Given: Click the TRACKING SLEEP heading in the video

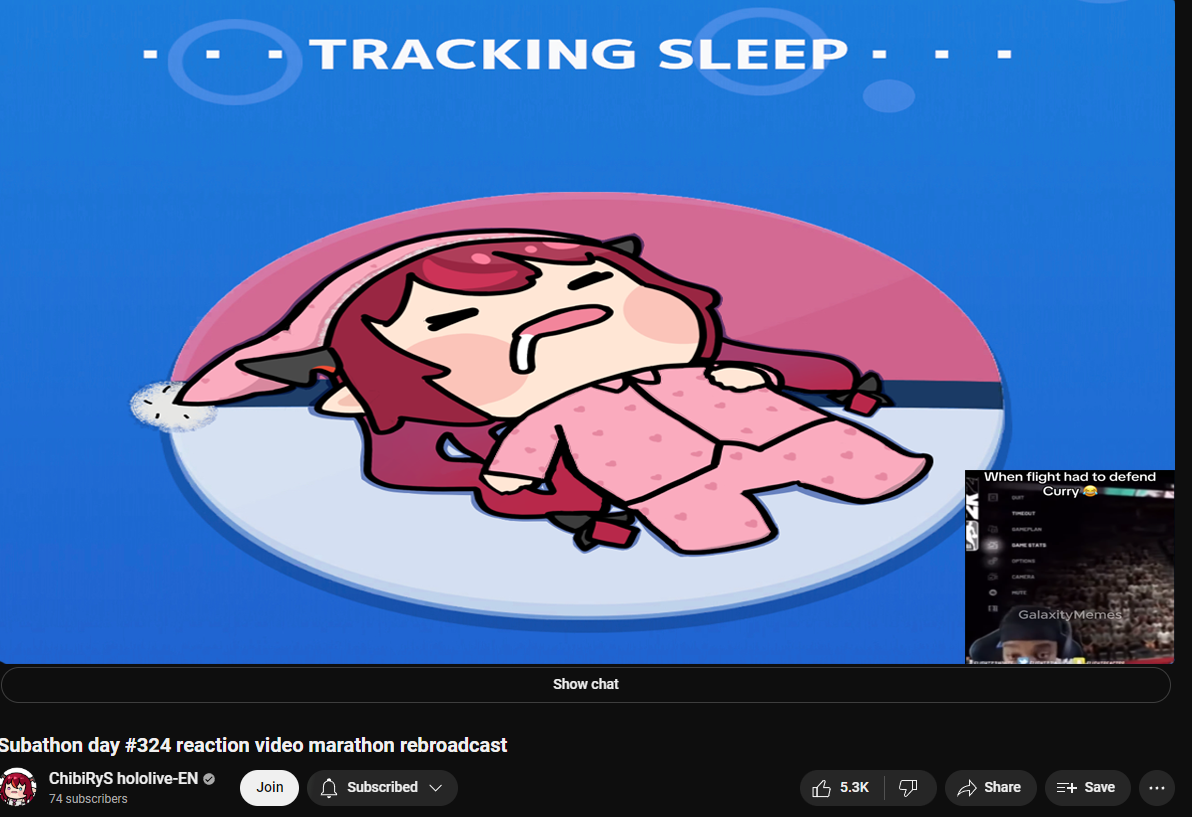Looking at the screenshot, I should 578,54.
